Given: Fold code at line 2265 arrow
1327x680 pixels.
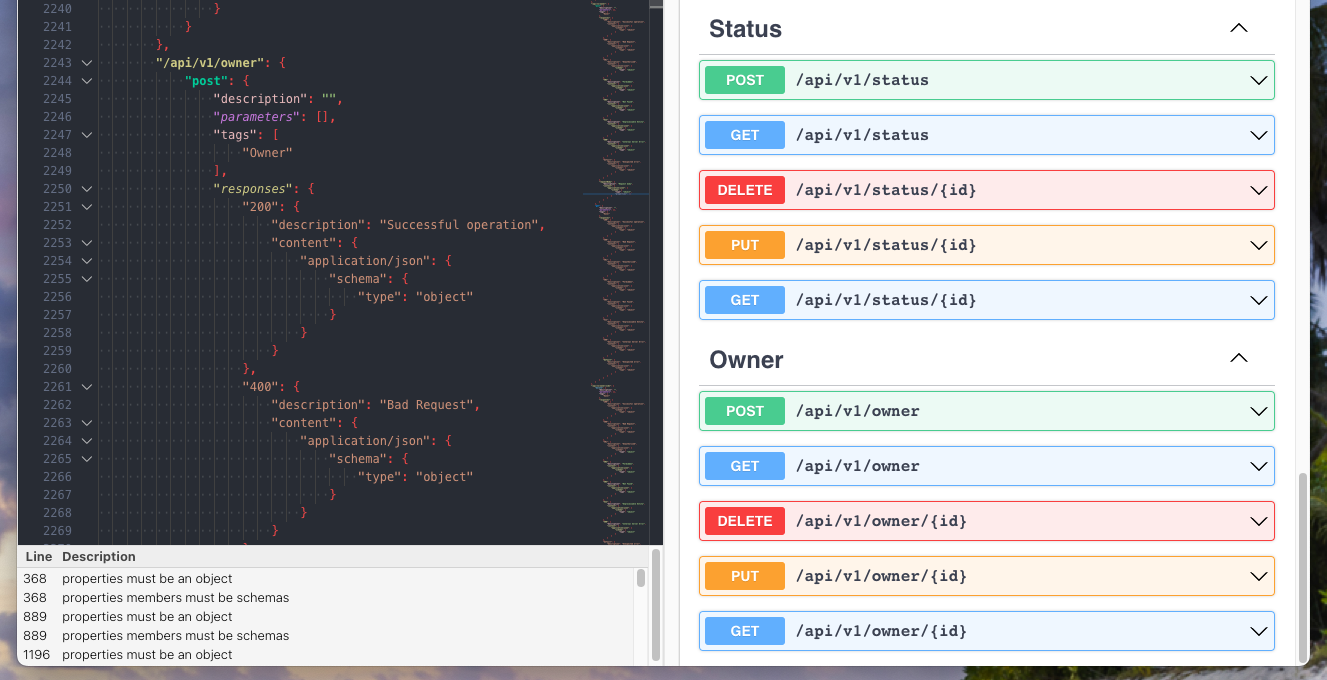Looking at the screenshot, I should [x=87, y=459].
